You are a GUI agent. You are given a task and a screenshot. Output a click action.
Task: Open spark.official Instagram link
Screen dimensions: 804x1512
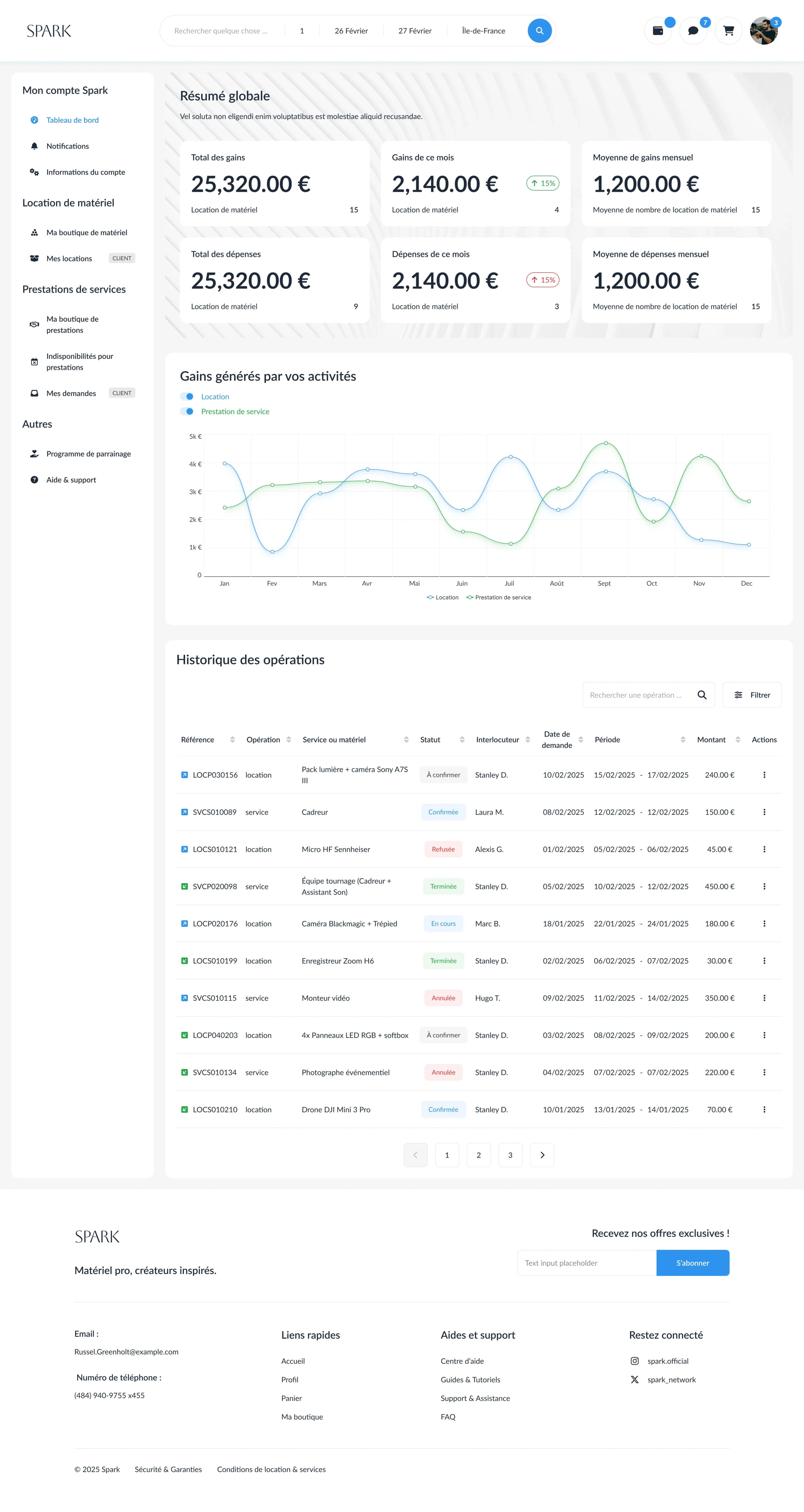point(660,1361)
